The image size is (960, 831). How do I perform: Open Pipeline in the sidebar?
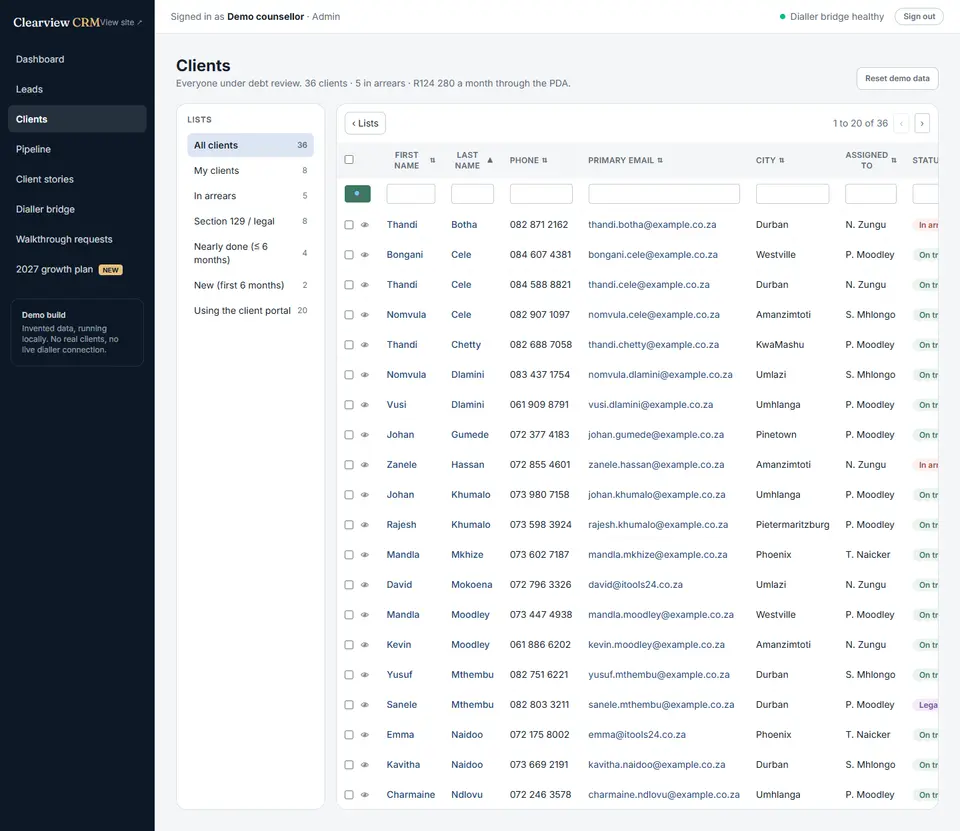coord(77,149)
